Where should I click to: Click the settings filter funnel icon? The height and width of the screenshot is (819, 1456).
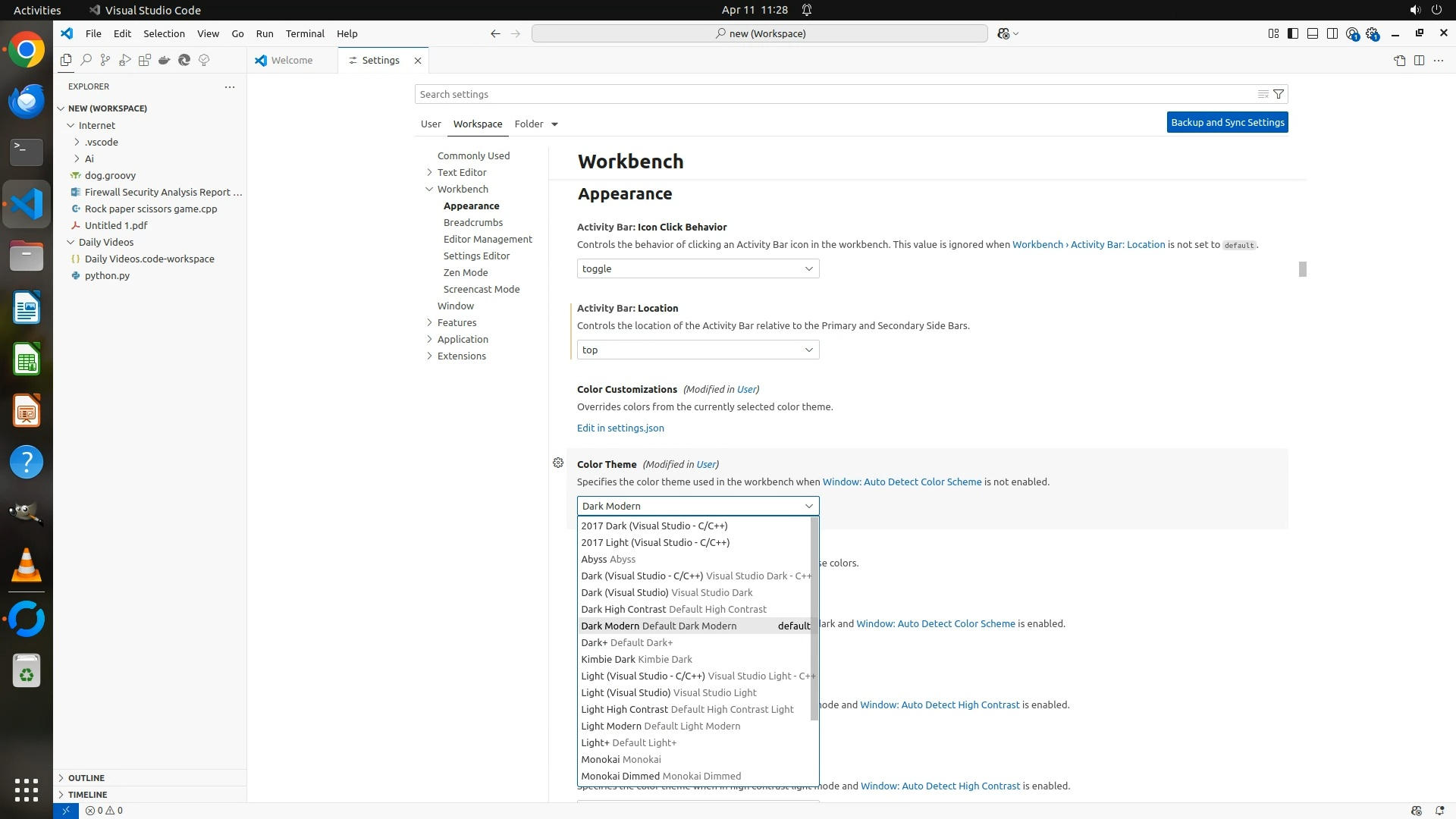tap(1279, 94)
